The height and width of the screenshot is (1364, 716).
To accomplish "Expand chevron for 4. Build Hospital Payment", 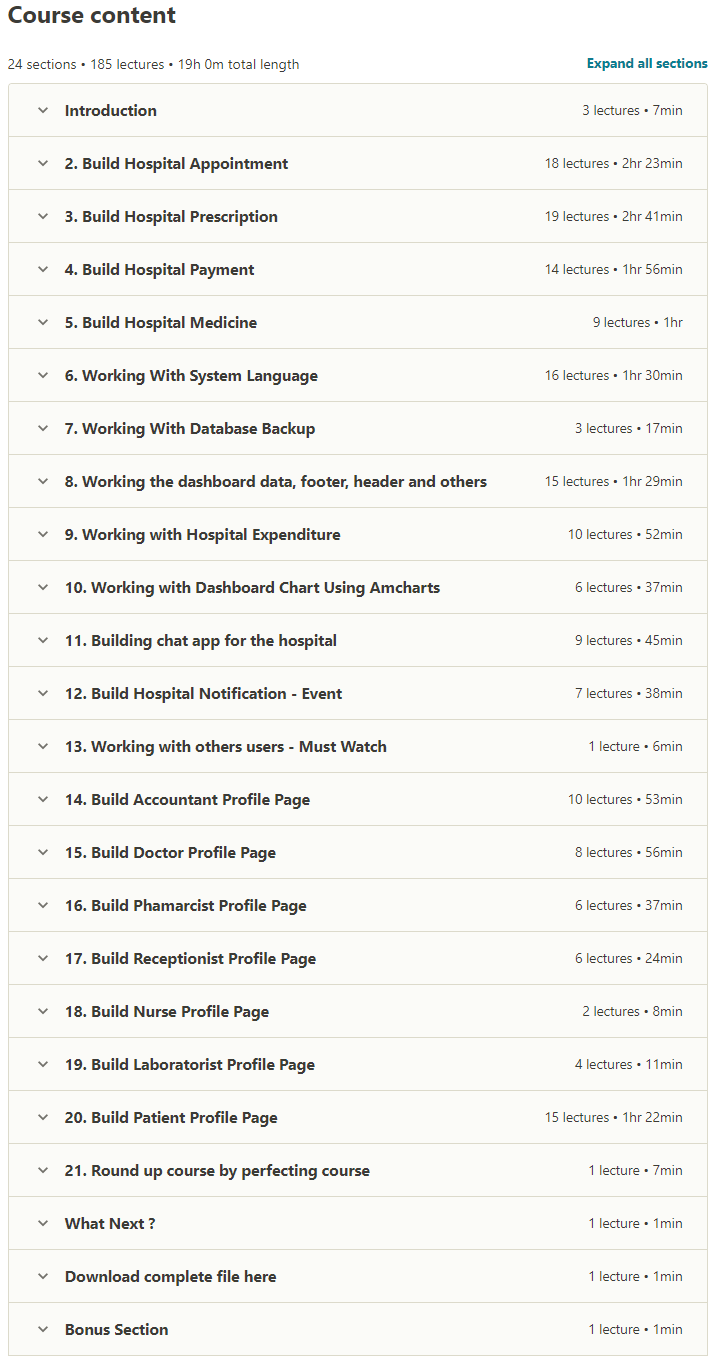I will (43, 270).
